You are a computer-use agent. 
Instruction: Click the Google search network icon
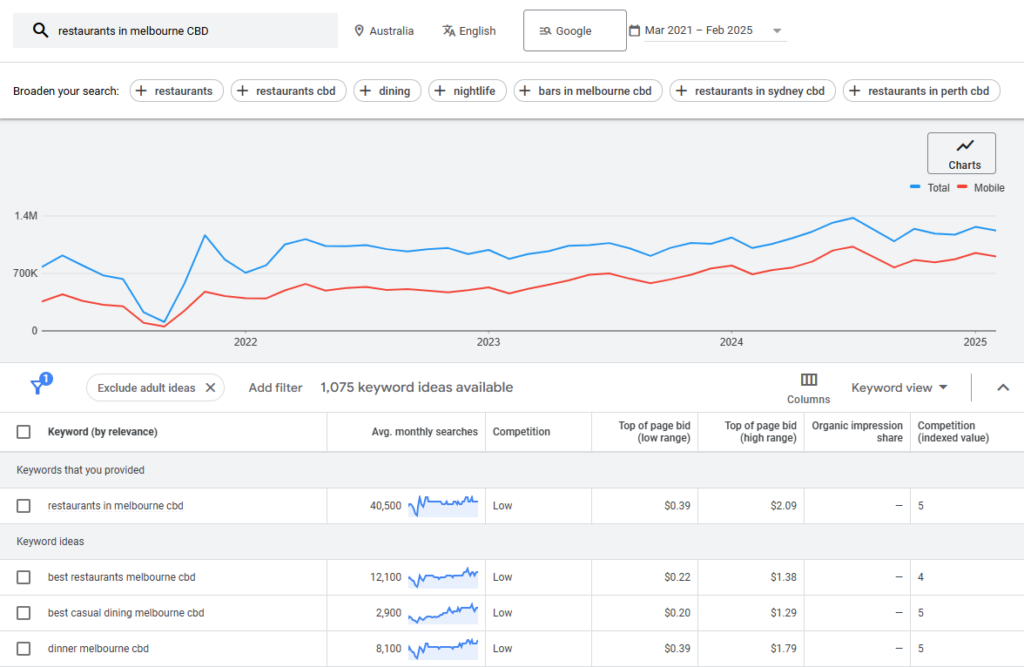pyautogui.click(x=547, y=30)
